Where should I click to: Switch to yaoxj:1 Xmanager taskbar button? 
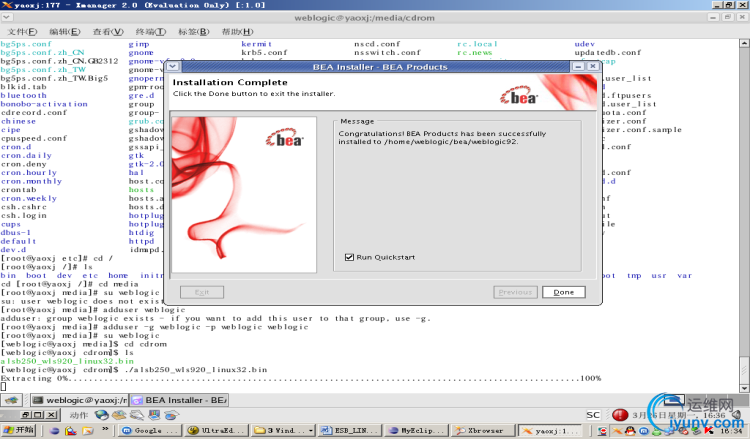pos(550,430)
